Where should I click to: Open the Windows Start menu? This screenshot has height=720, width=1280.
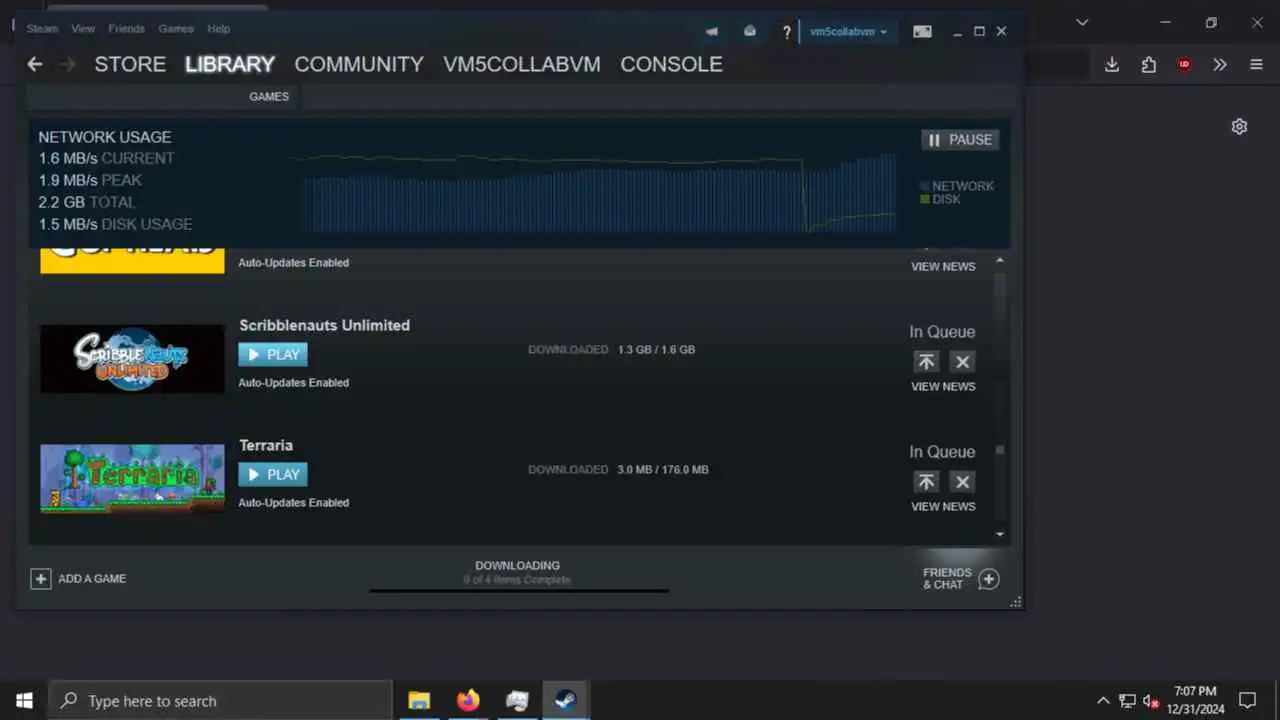pos(24,701)
